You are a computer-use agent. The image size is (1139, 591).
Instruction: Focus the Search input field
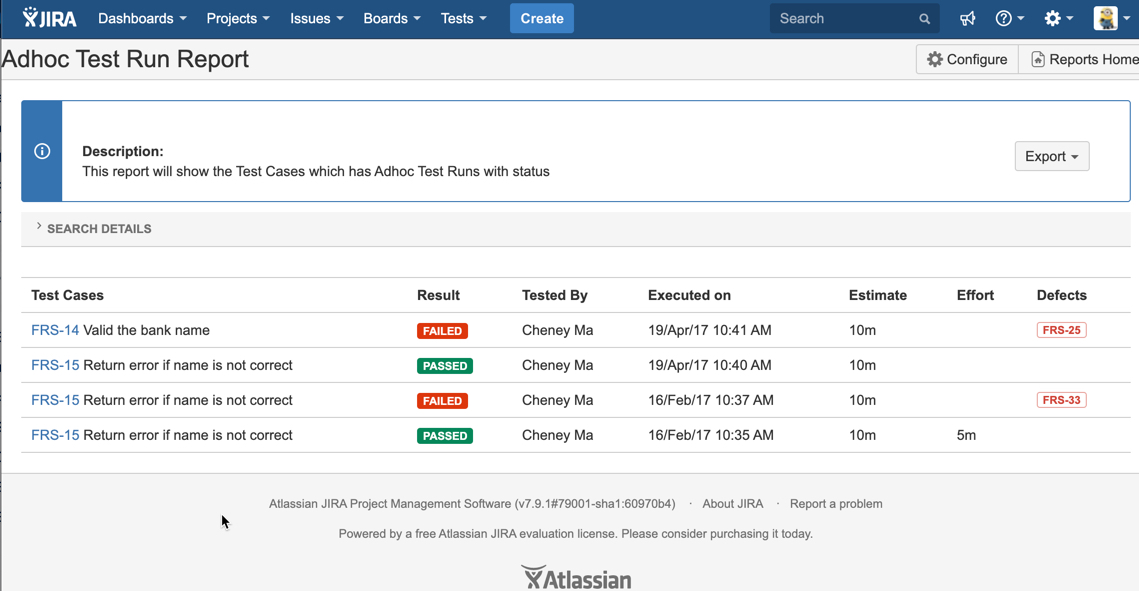click(x=843, y=18)
